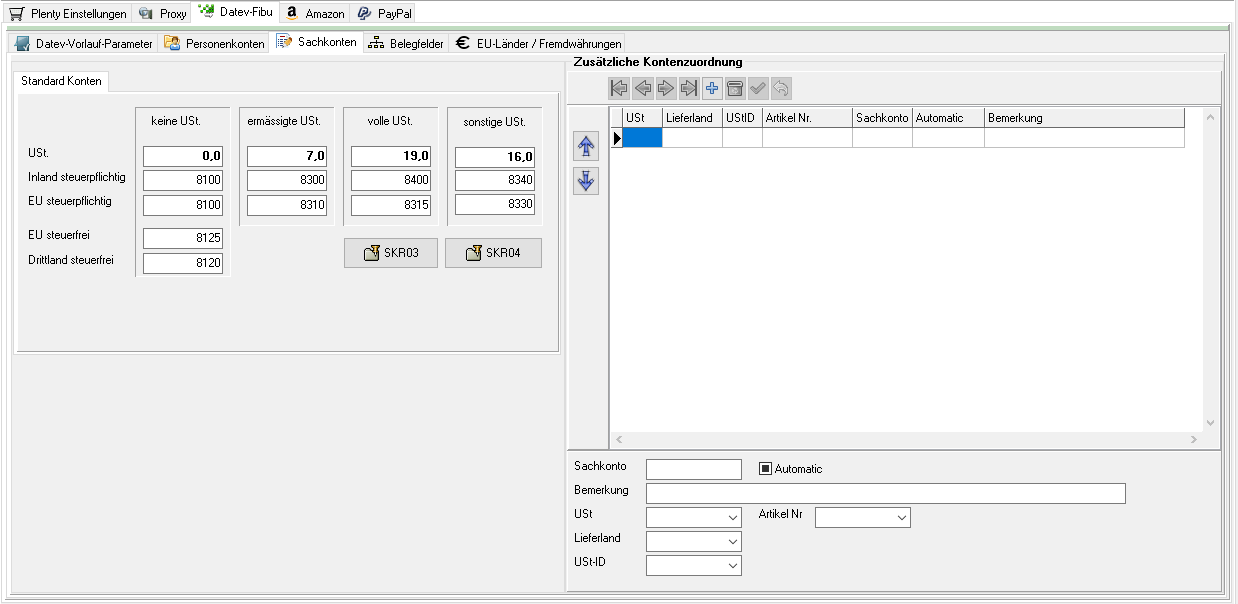Add new record with blue plus icon

point(712,89)
